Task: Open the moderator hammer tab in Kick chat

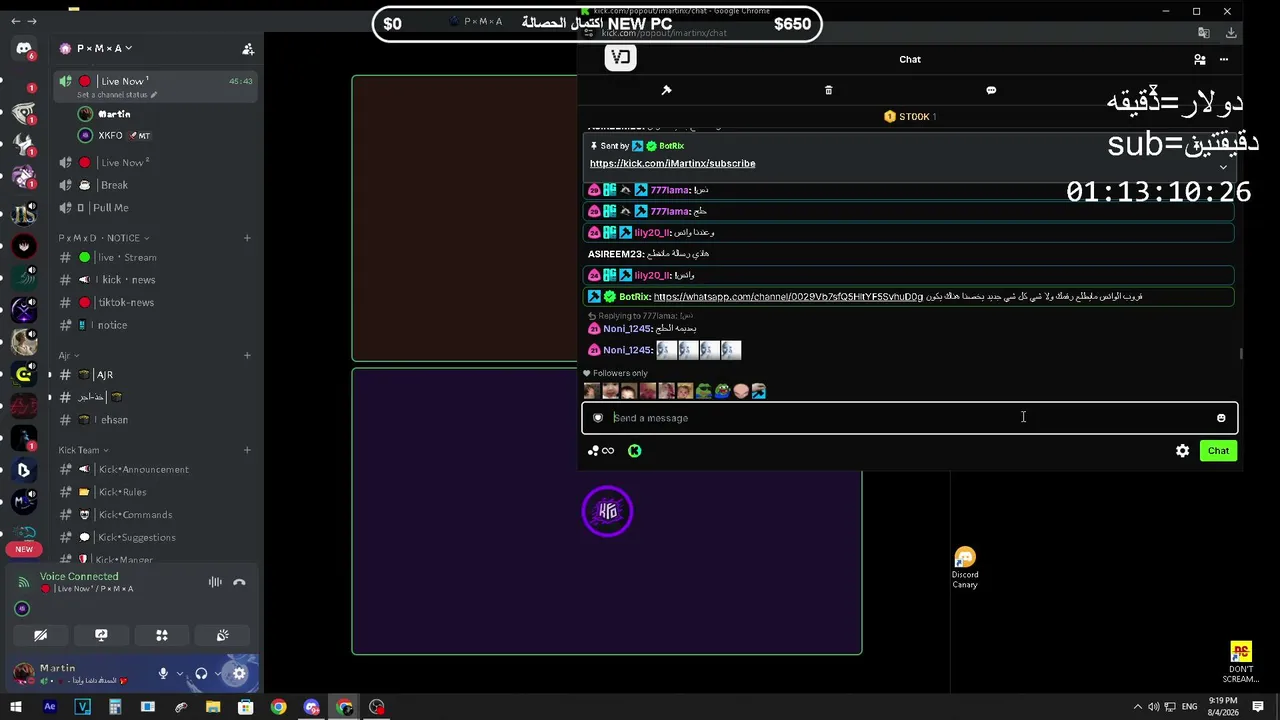Action: pos(666,90)
